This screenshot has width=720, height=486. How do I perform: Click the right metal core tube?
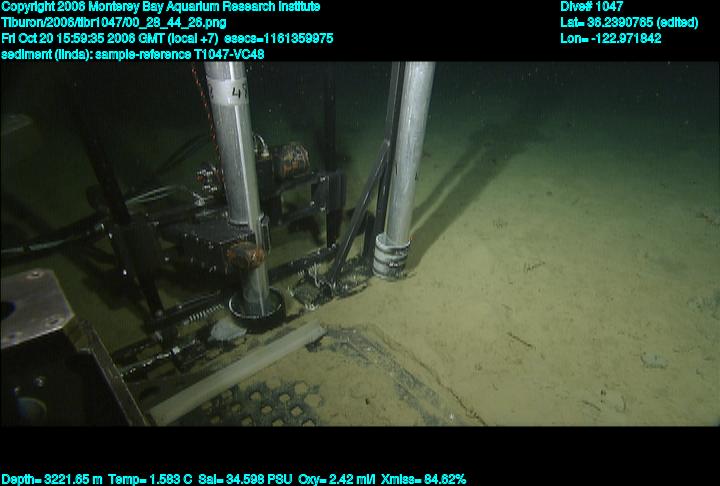[x=408, y=150]
